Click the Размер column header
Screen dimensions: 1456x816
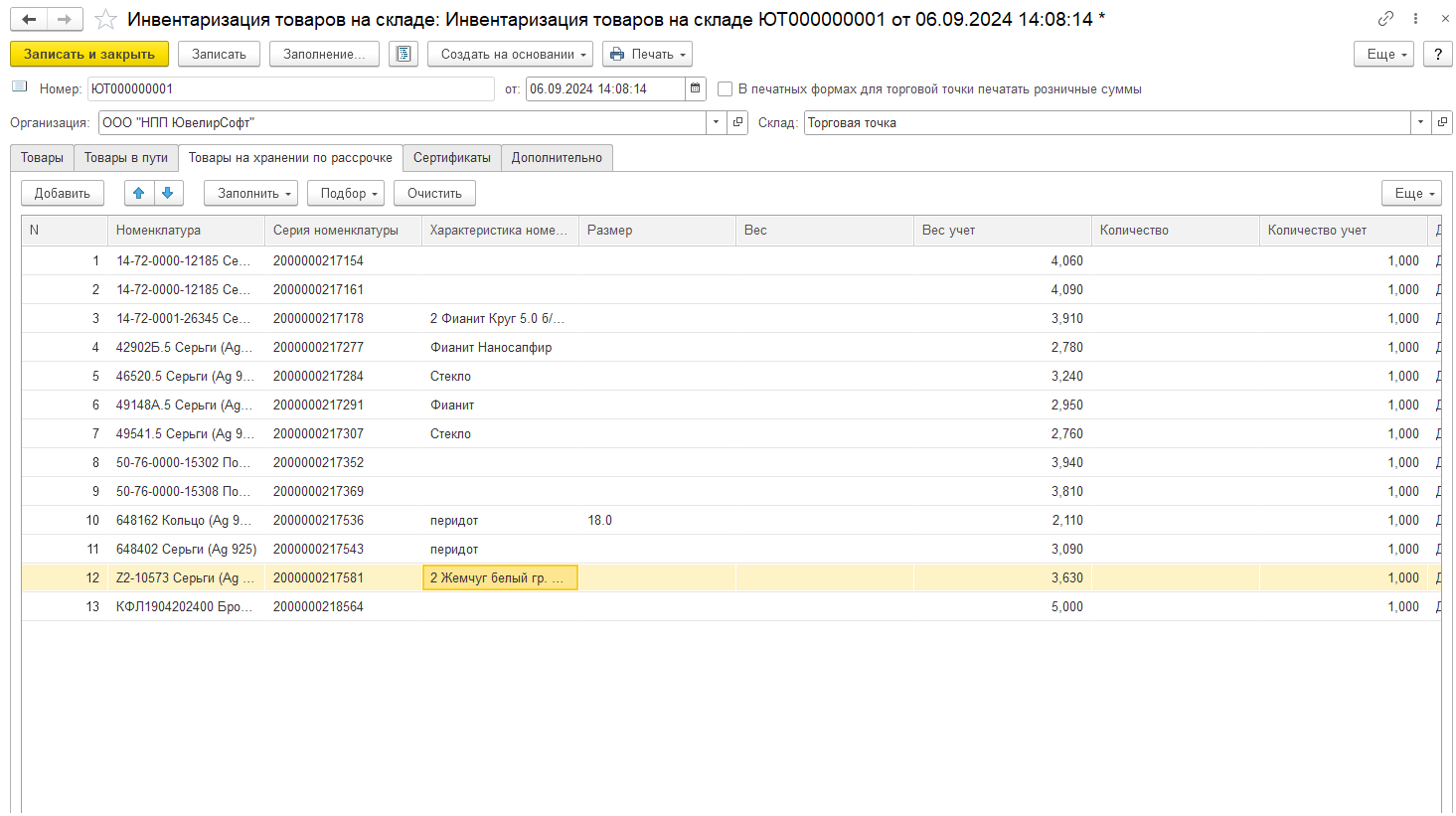(657, 230)
